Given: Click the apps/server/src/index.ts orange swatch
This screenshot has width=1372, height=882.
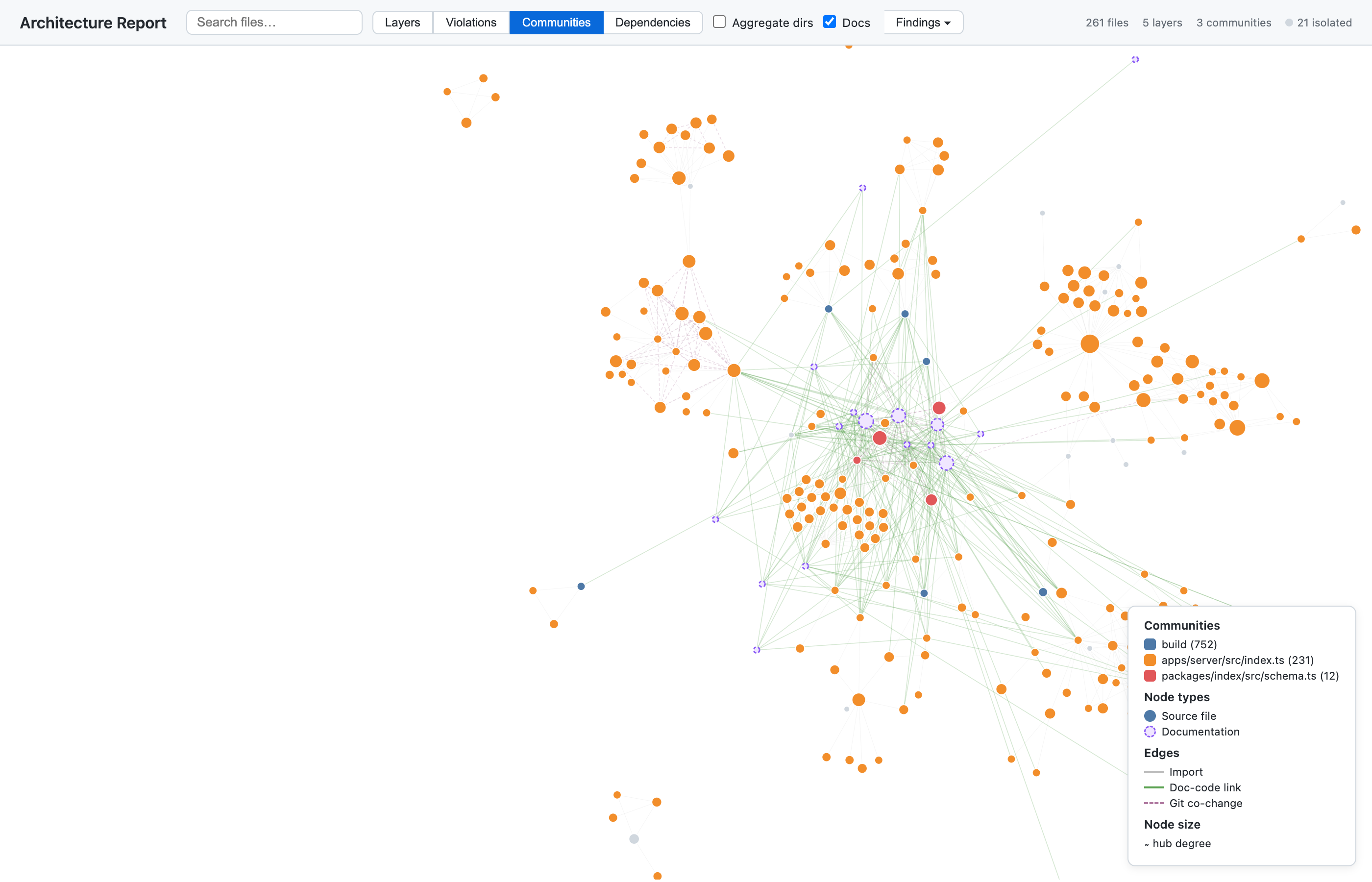Looking at the screenshot, I should pyautogui.click(x=1150, y=660).
